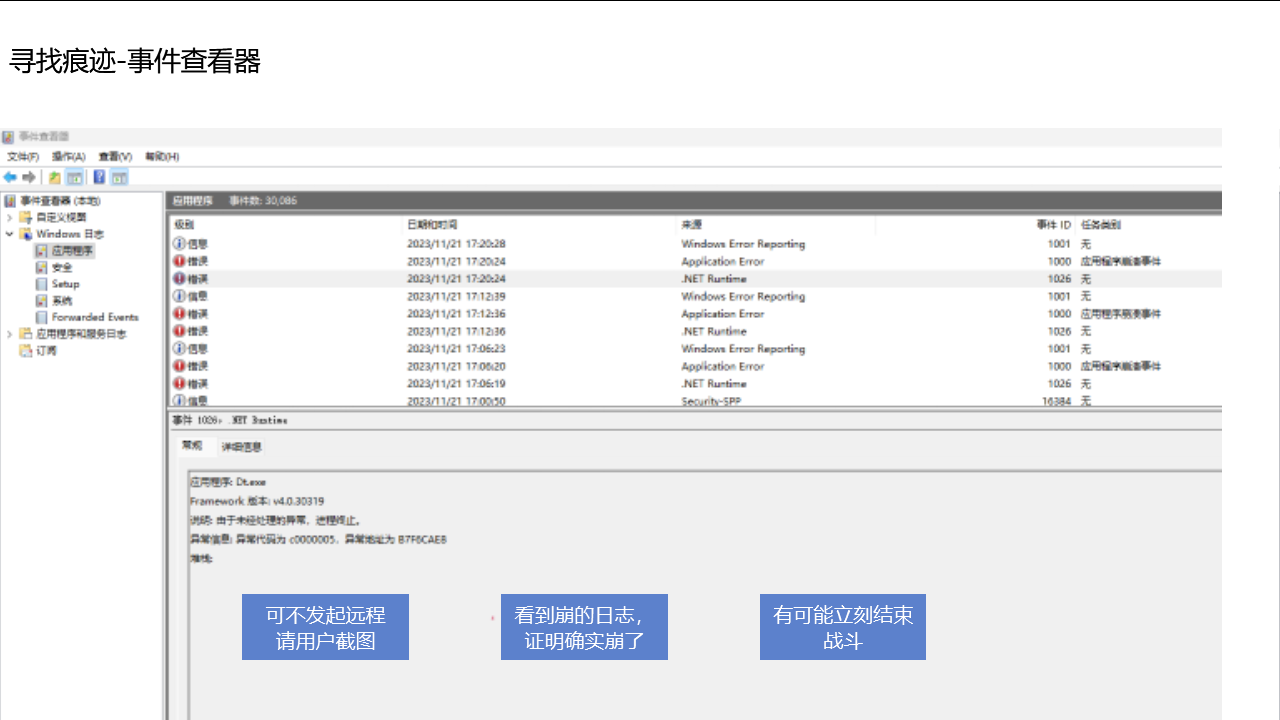Switch to the 详细信息 tab

(241, 447)
